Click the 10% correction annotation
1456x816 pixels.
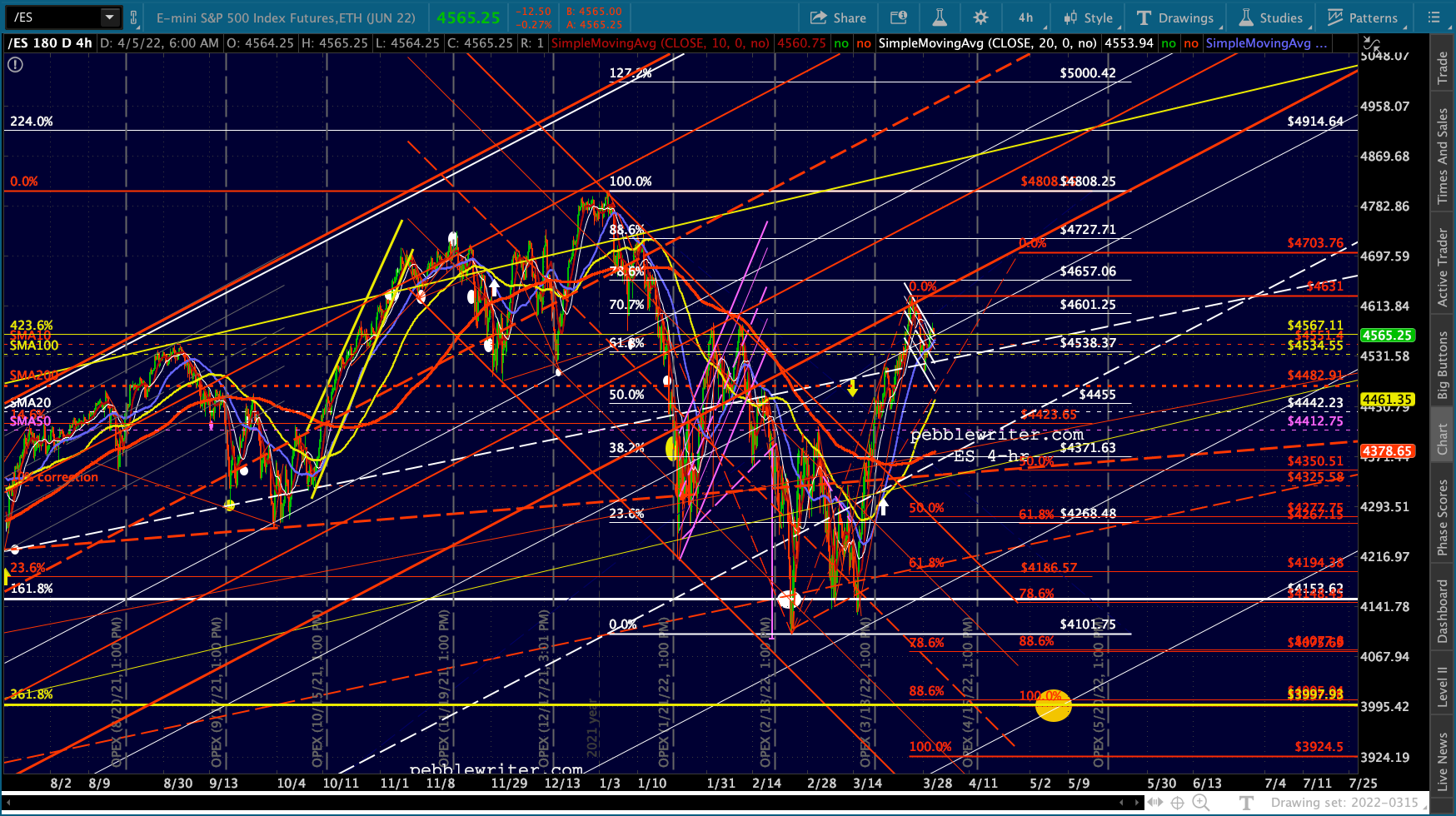pos(56,477)
